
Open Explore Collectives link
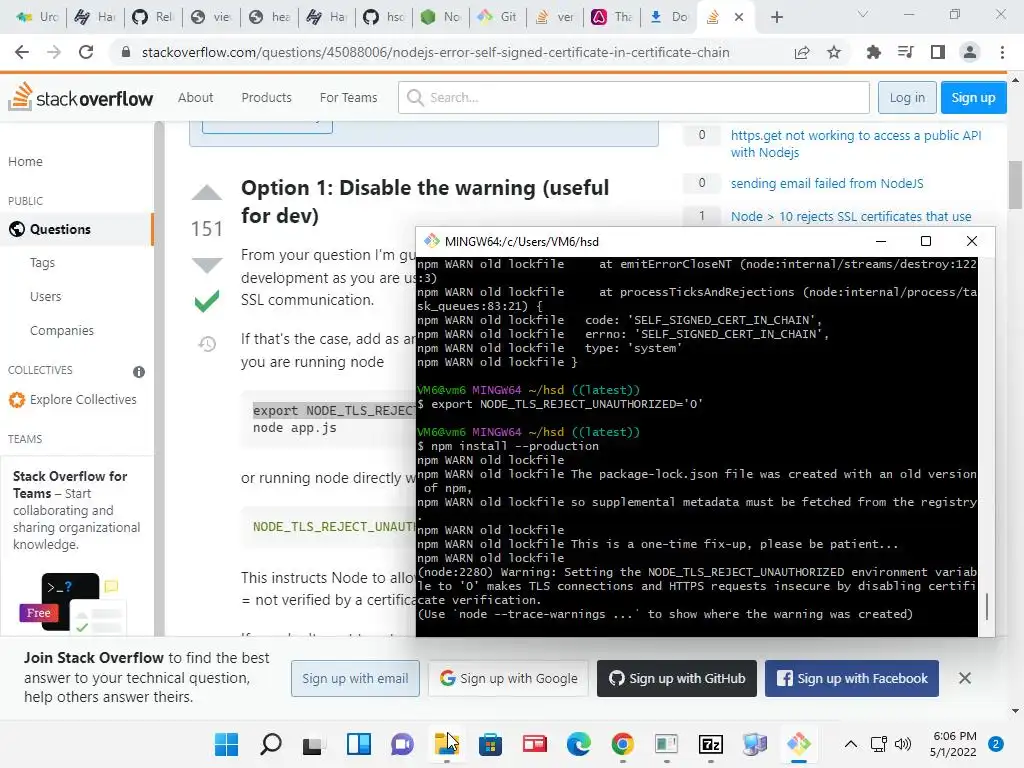(83, 399)
